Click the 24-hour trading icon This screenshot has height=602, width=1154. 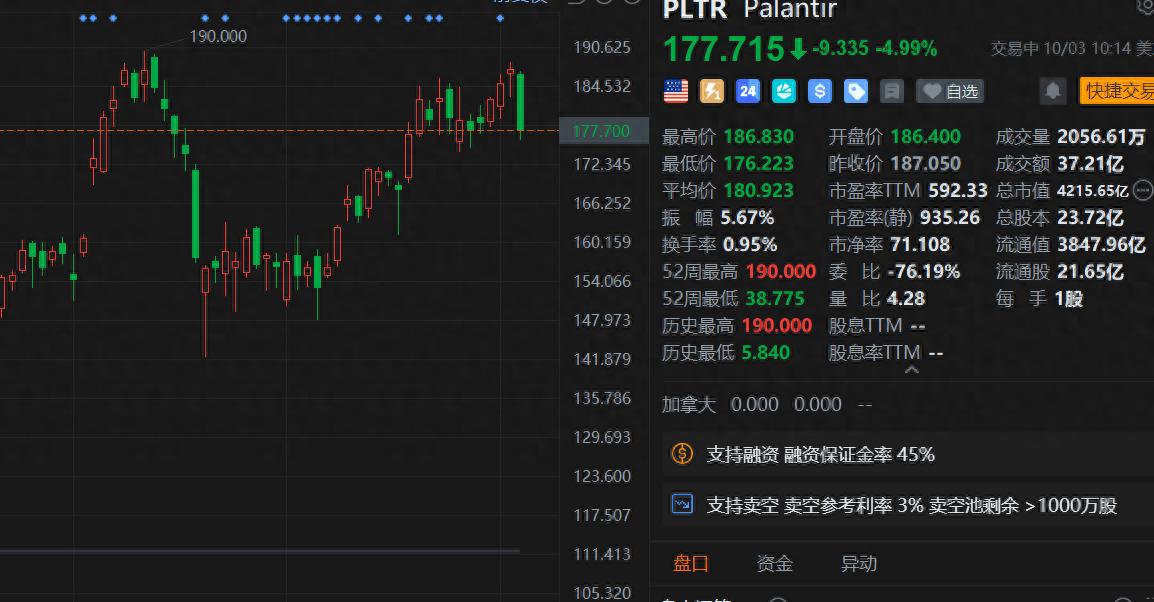[x=747, y=91]
